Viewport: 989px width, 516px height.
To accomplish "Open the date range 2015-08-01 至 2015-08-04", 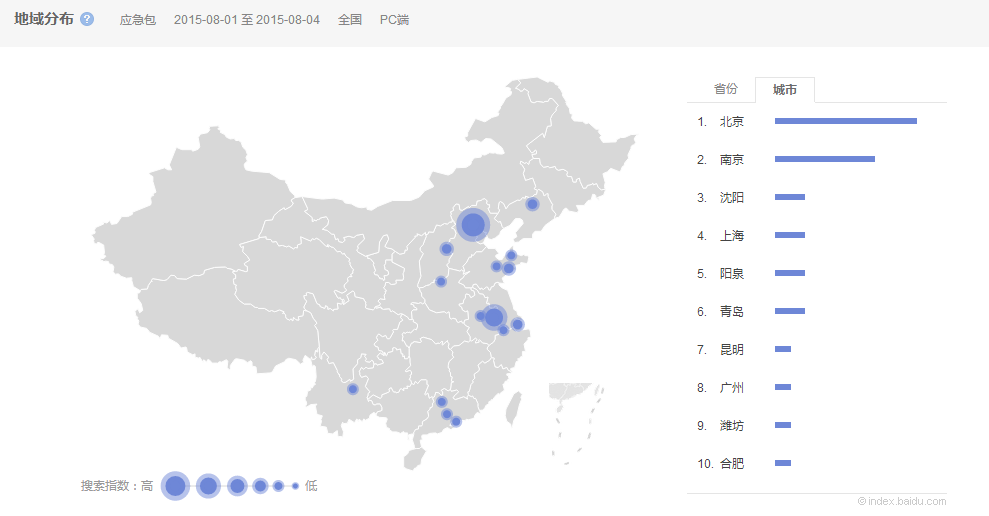I will 246,20.
